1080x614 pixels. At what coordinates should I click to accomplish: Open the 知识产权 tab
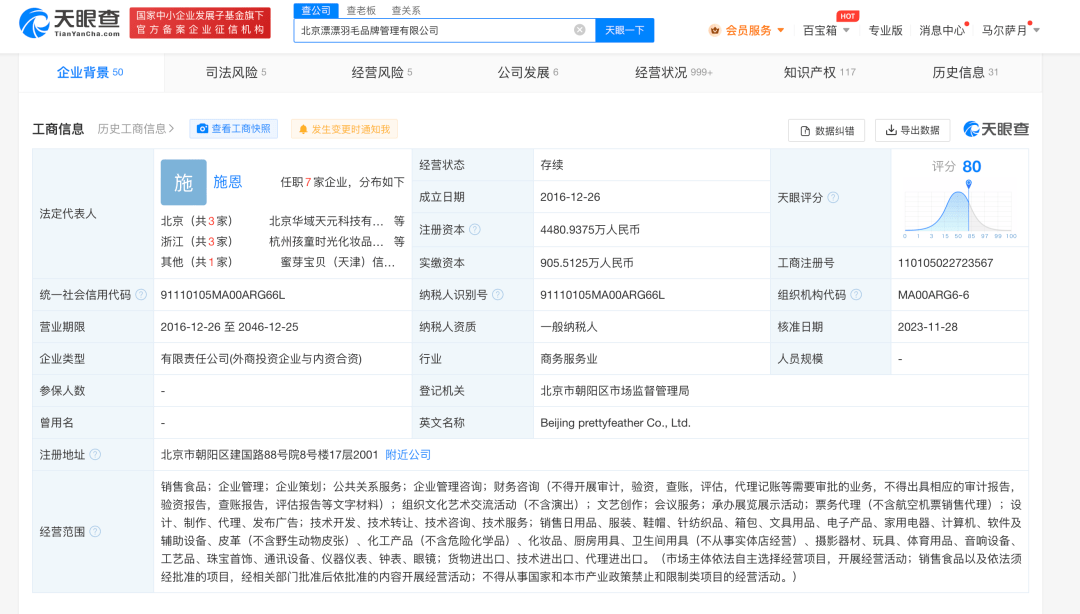pos(820,72)
